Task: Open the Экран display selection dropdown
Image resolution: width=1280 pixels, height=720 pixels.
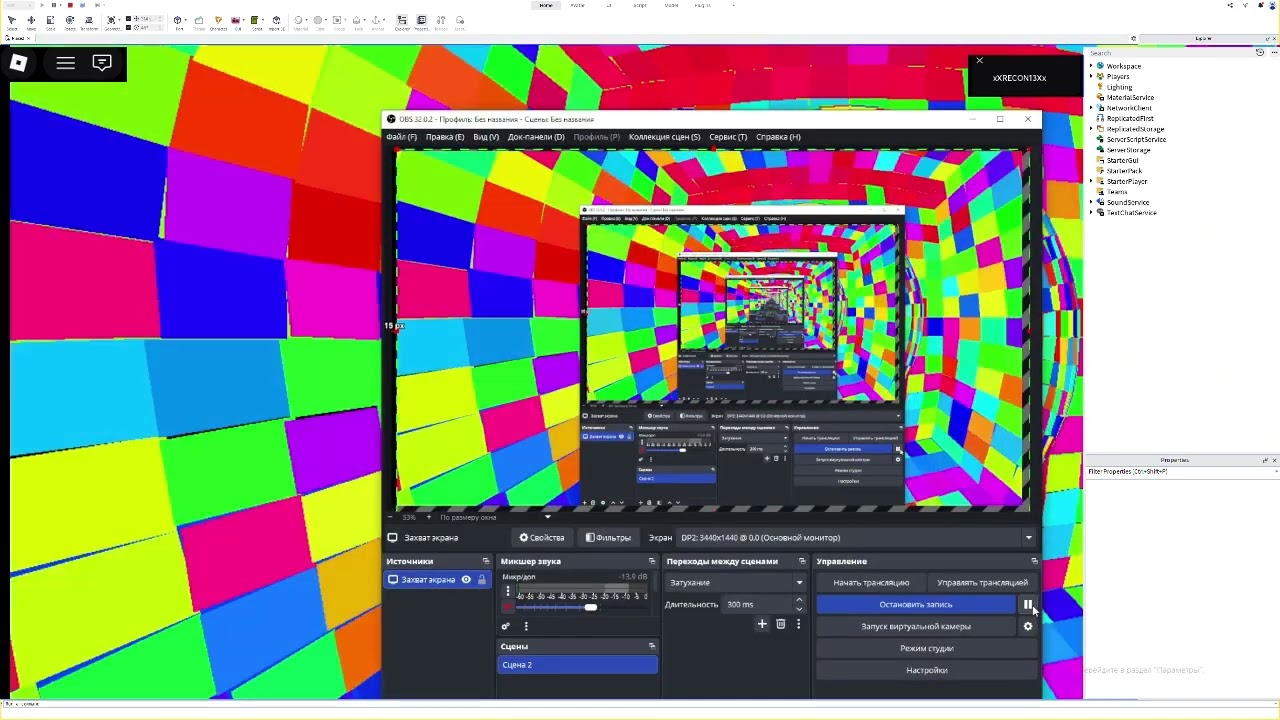Action: coord(856,538)
